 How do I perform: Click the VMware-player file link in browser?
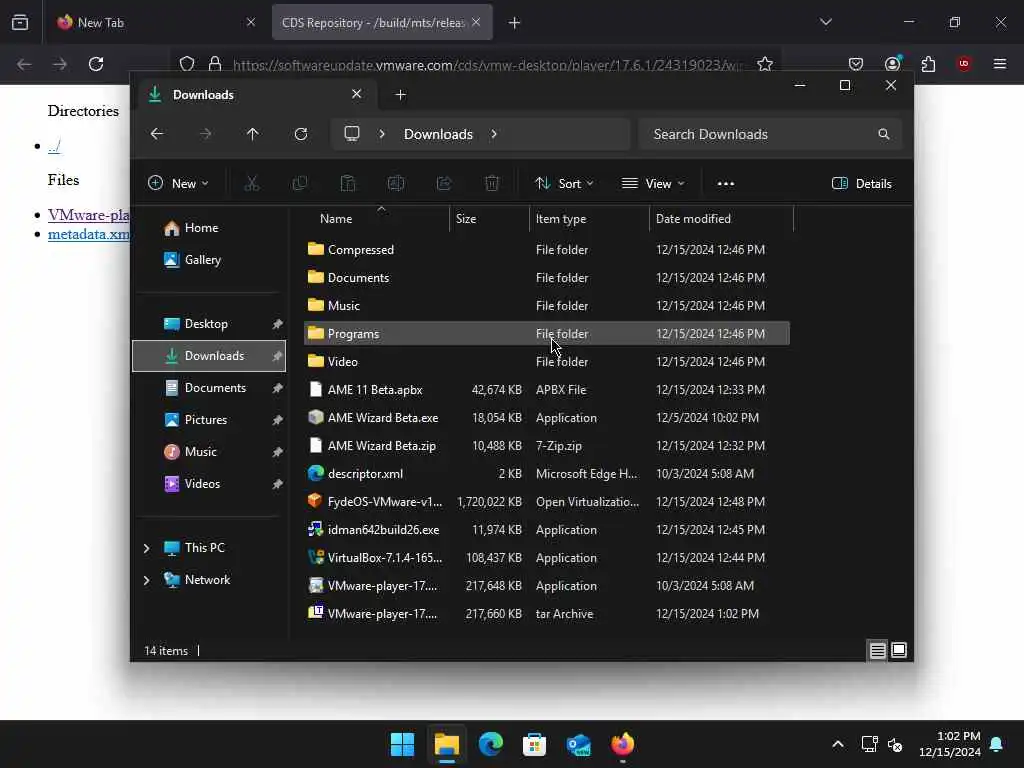(x=89, y=215)
